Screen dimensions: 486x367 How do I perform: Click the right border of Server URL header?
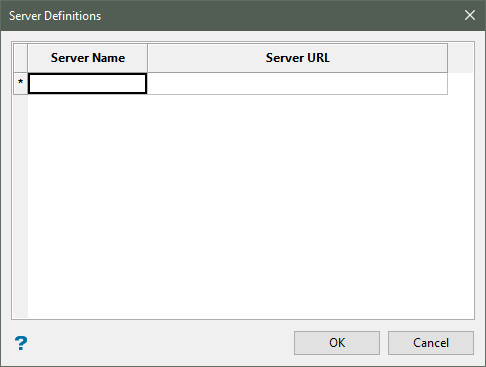coord(447,58)
